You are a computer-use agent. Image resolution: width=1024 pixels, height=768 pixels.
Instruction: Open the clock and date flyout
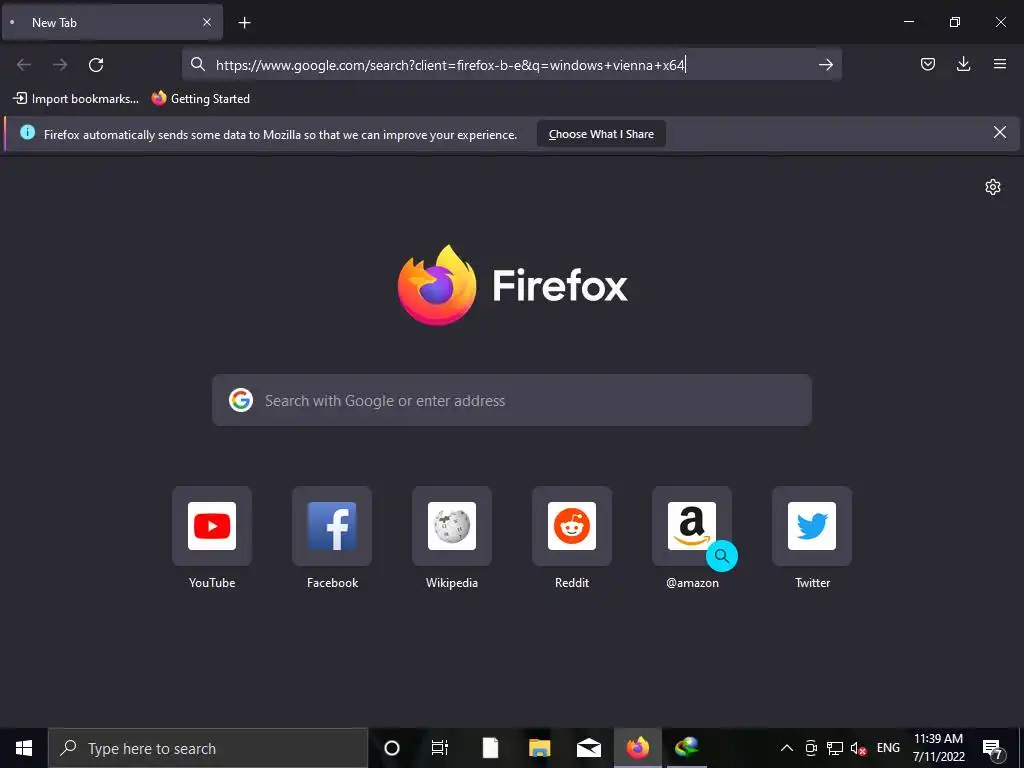(938, 748)
